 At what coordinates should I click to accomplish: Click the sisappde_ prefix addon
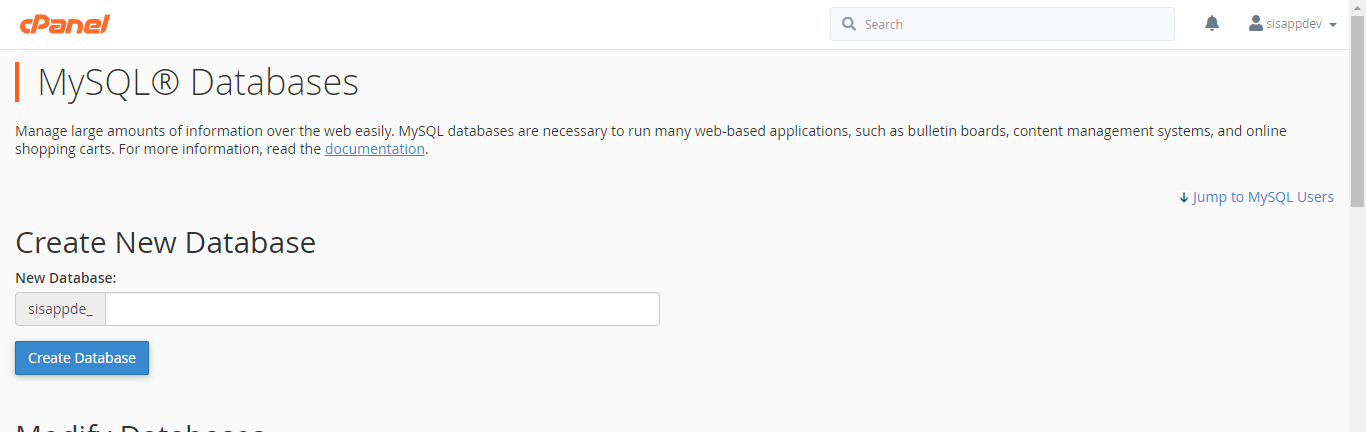[60, 309]
